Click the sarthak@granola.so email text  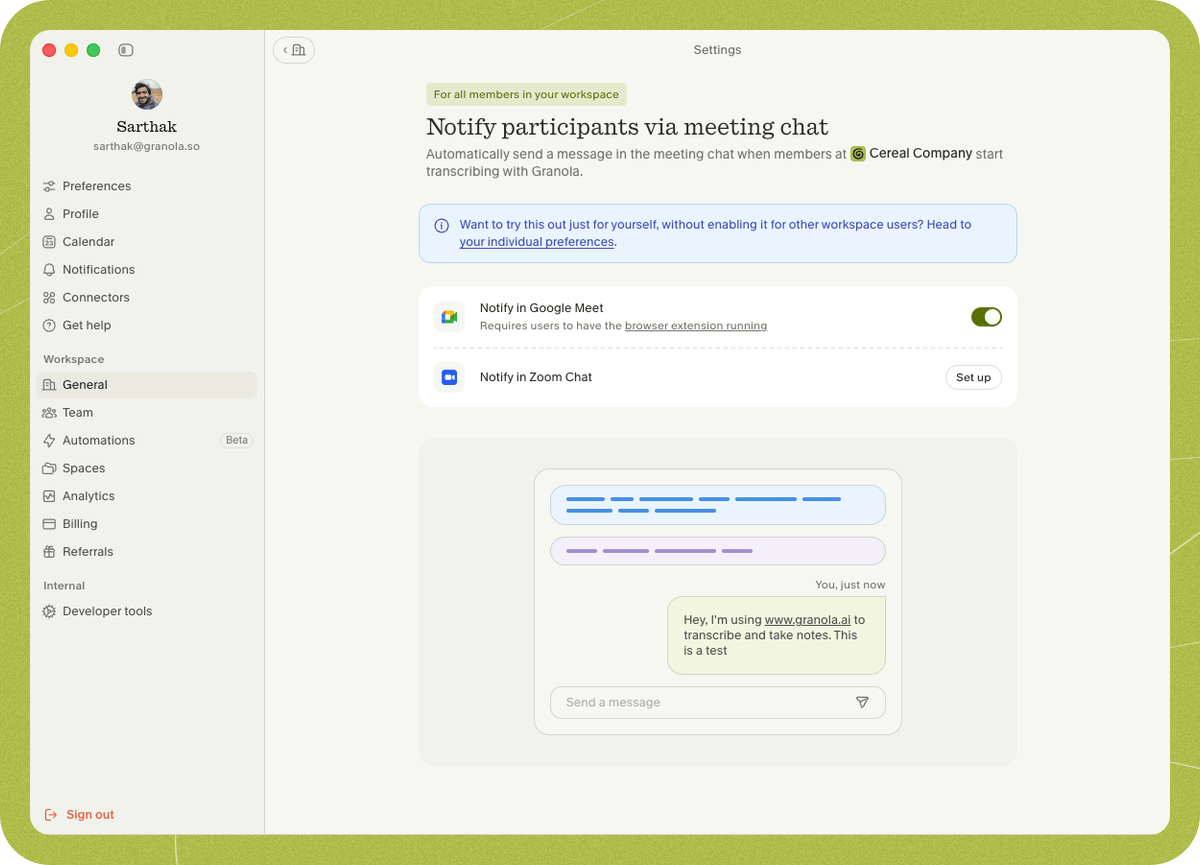click(x=147, y=146)
